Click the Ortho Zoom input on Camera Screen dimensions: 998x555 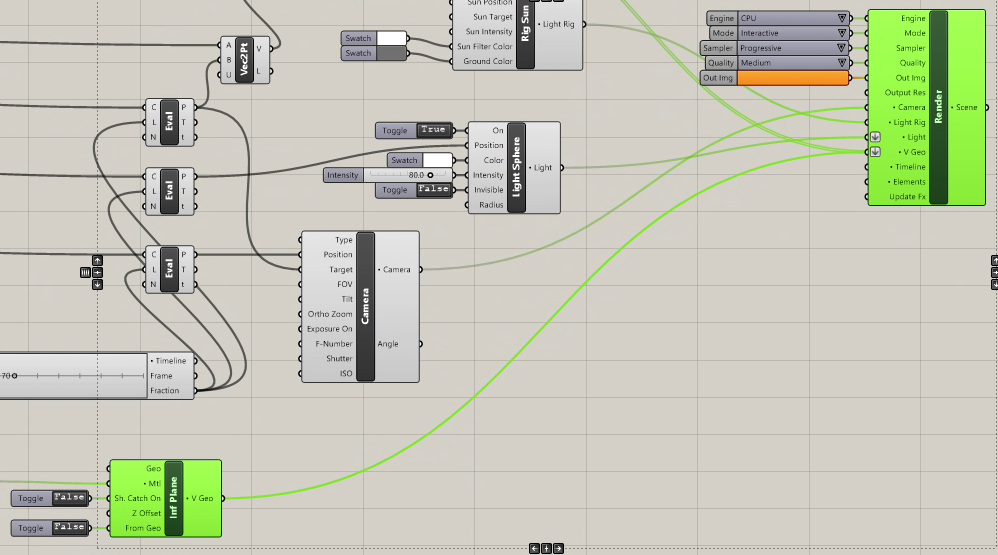tap(330, 314)
